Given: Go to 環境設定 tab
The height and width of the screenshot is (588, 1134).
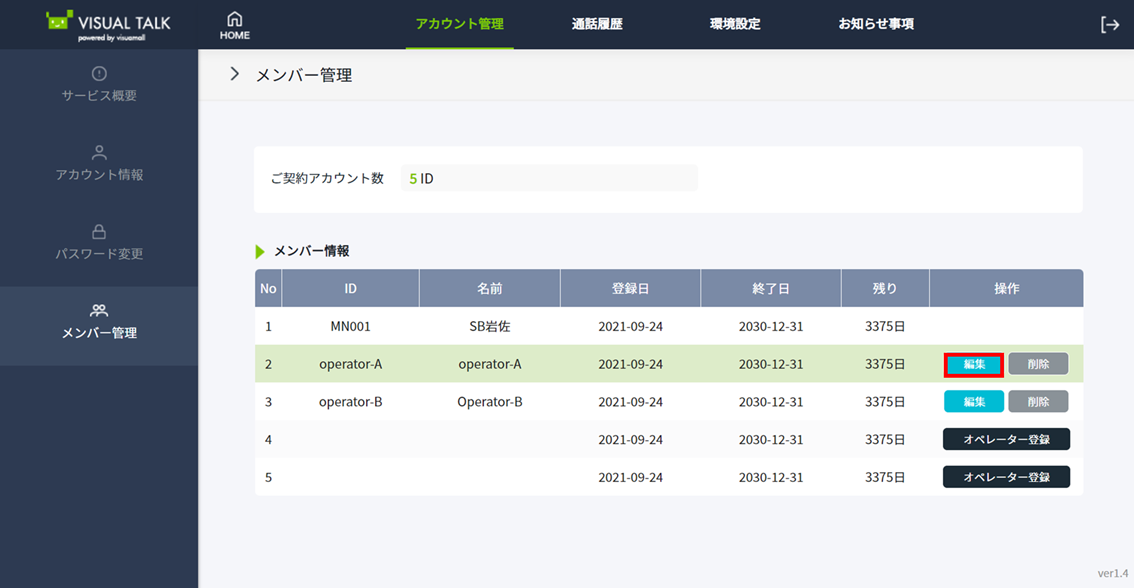Looking at the screenshot, I should pos(735,24).
